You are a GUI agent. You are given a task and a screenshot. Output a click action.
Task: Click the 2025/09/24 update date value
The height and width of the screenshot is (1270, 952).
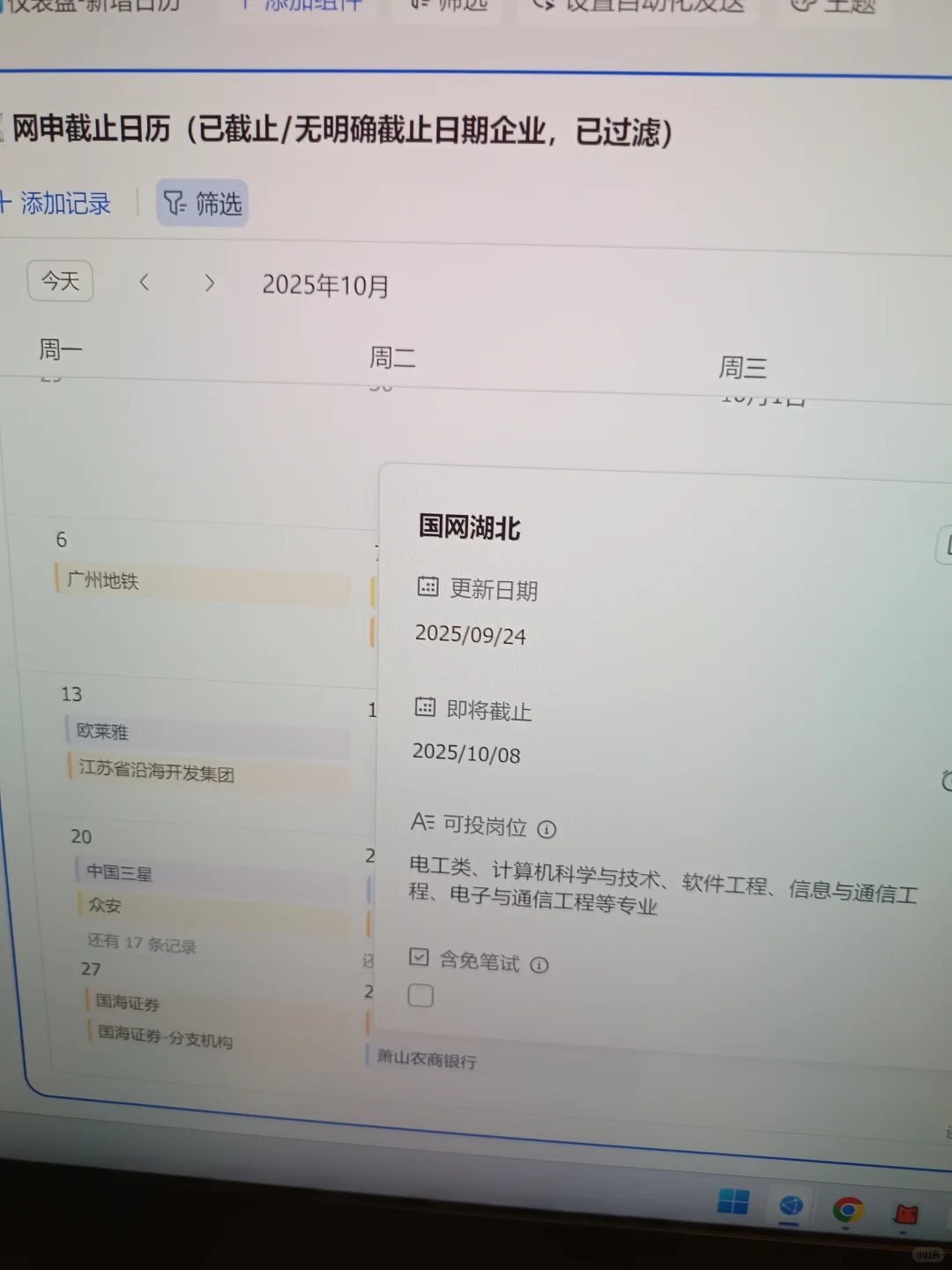[x=471, y=635]
